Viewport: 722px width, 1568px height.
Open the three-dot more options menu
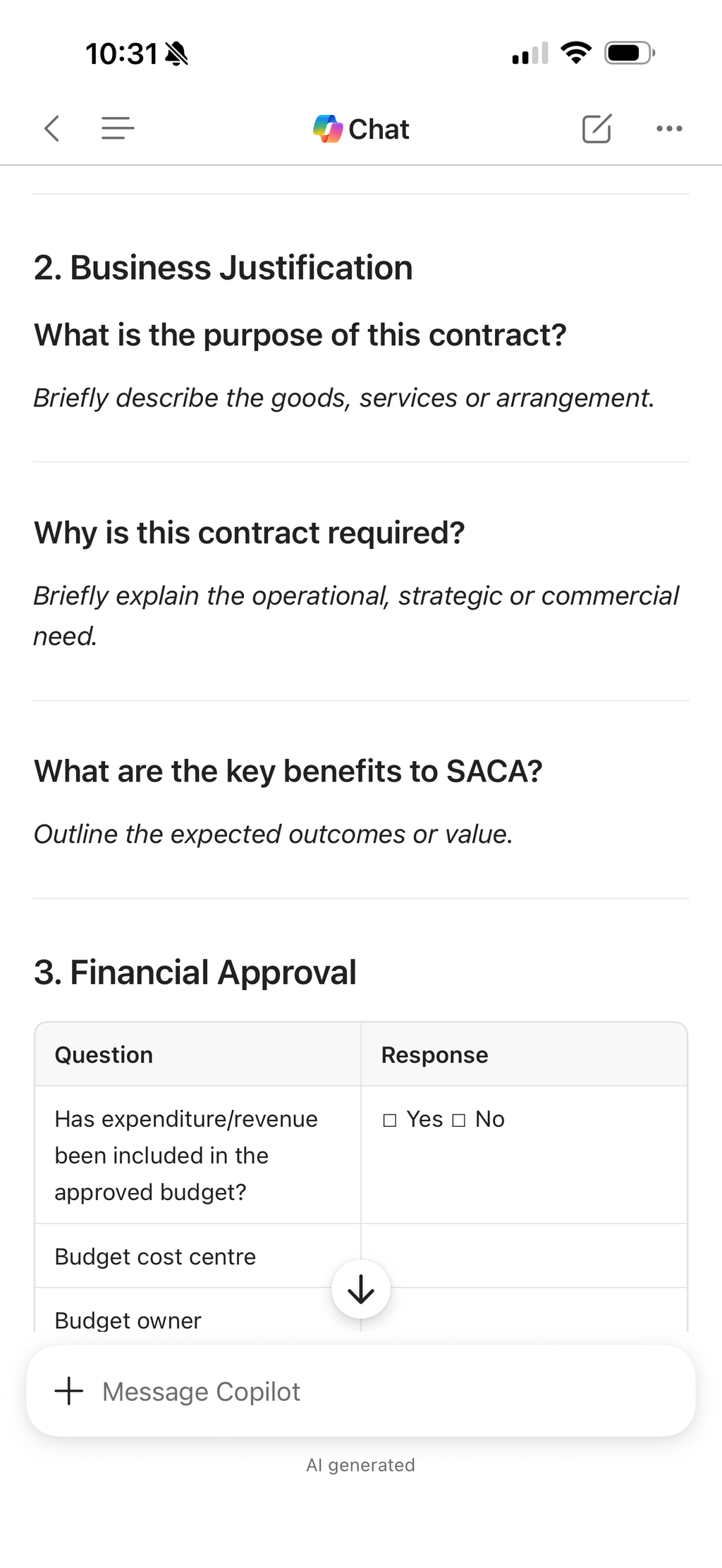coord(669,128)
